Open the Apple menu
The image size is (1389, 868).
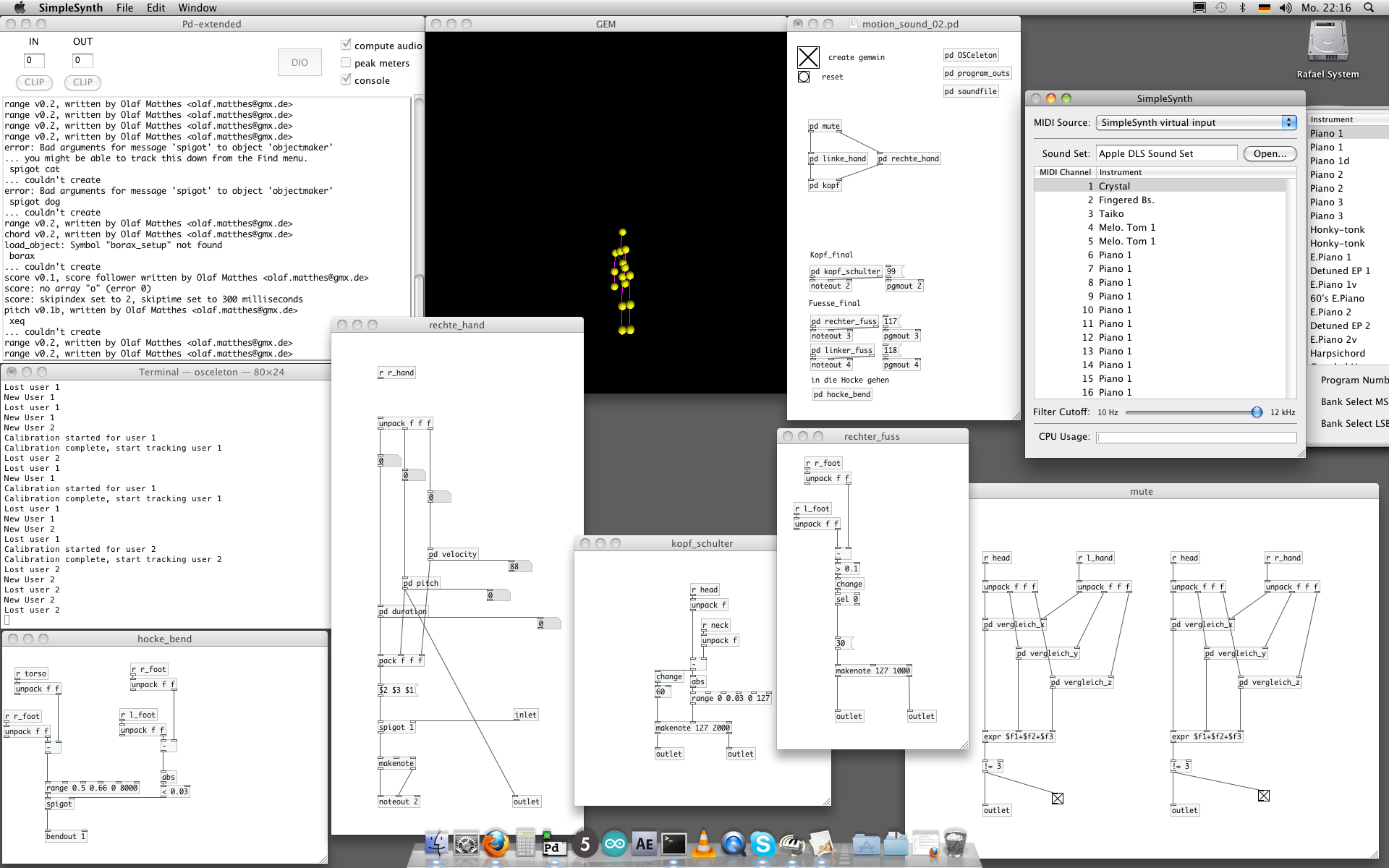(x=20, y=7)
